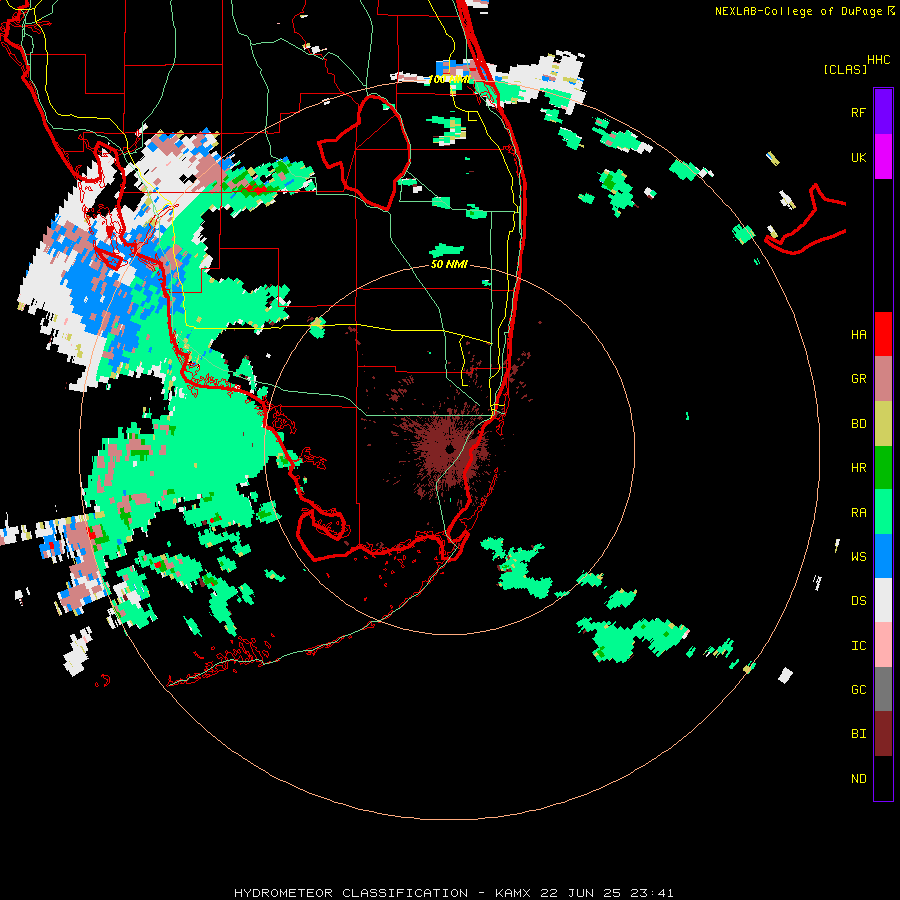The image size is (900, 900).
Task: Click the HA legend label
Action: pos(858,335)
